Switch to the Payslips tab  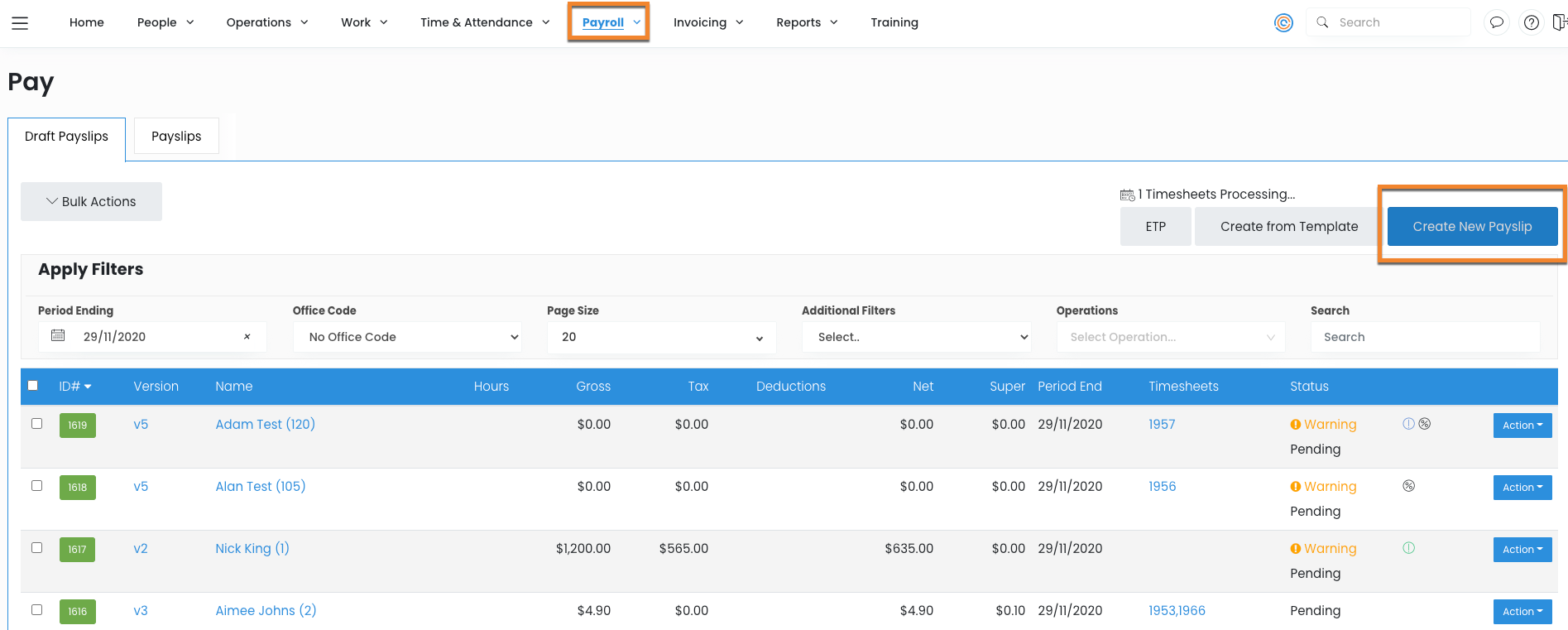point(176,136)
